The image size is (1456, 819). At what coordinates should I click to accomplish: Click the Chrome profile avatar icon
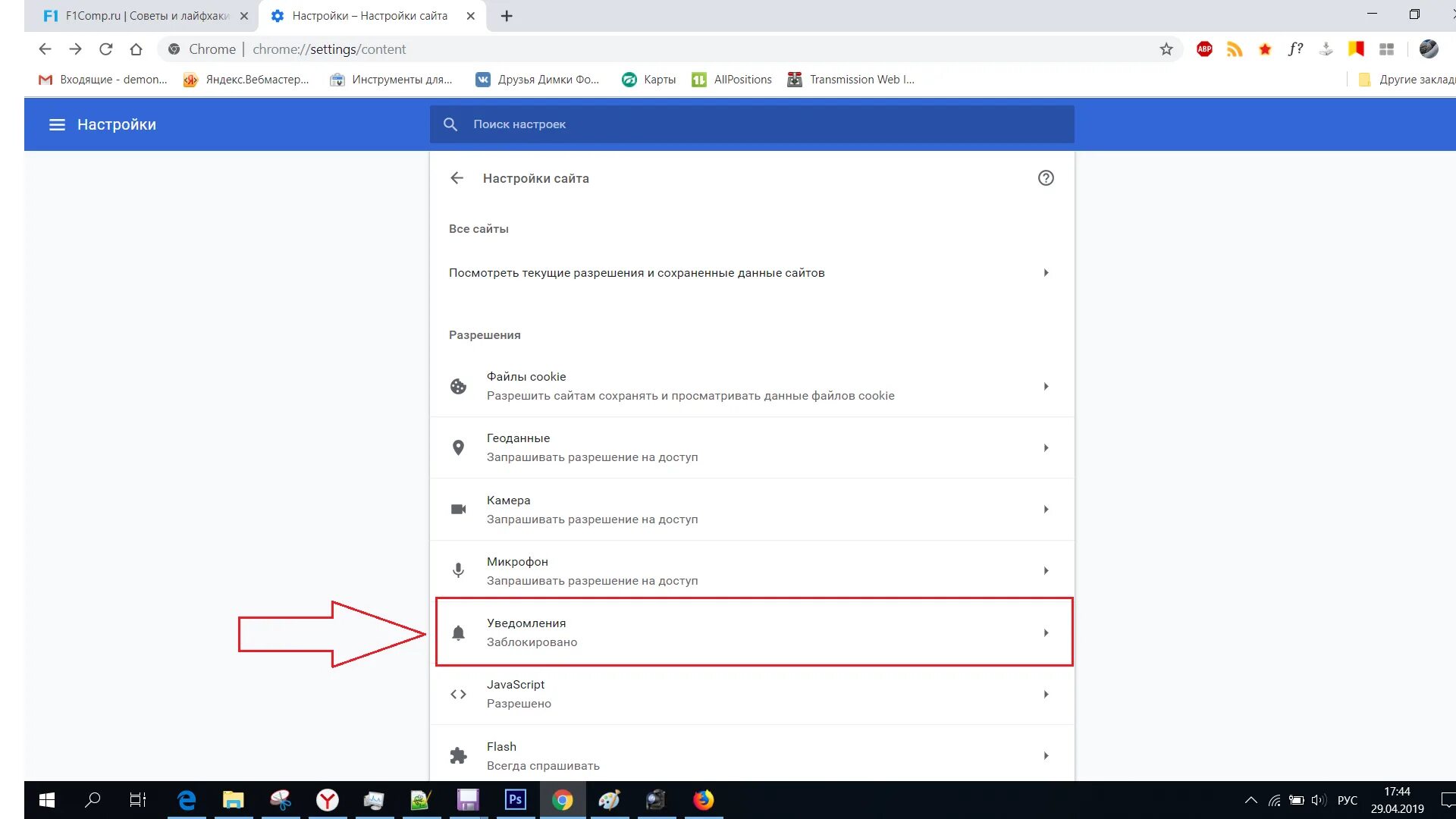click(x=1430, y=49)
